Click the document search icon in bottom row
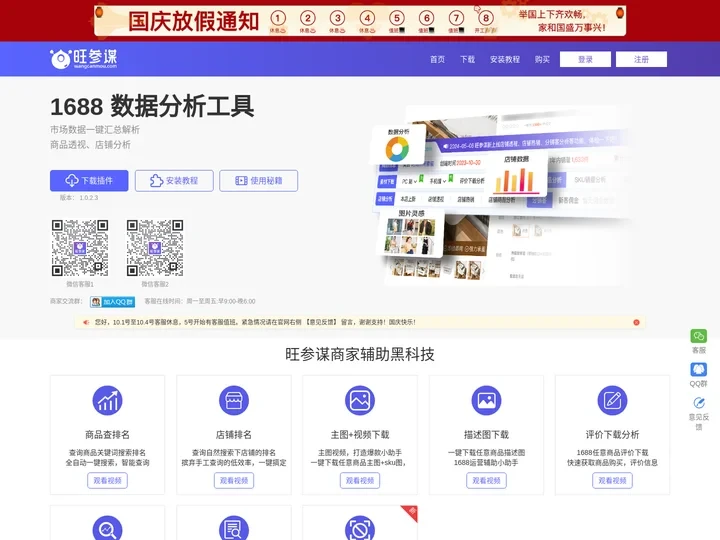Image resolution: width=720 pixels, height=540 pixels. (234, 529)
